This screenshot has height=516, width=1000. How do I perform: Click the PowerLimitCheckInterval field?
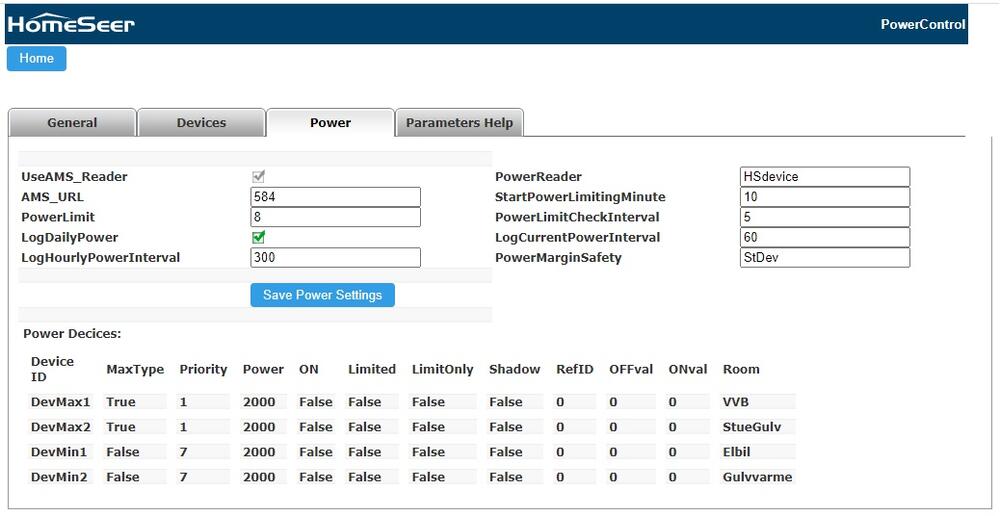825,217
